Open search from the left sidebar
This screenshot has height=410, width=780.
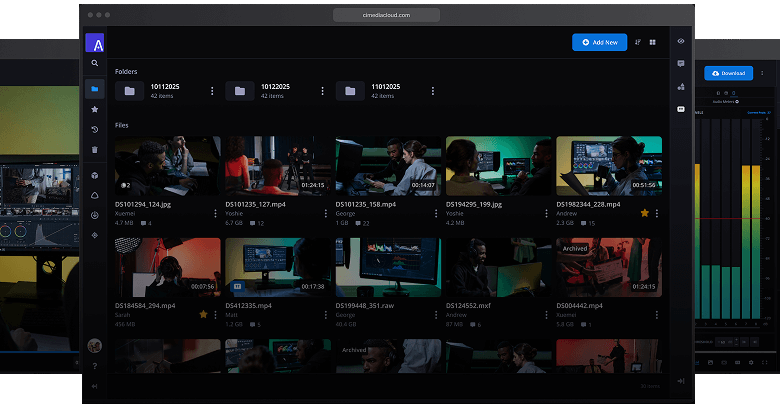(x=95, y=63)
